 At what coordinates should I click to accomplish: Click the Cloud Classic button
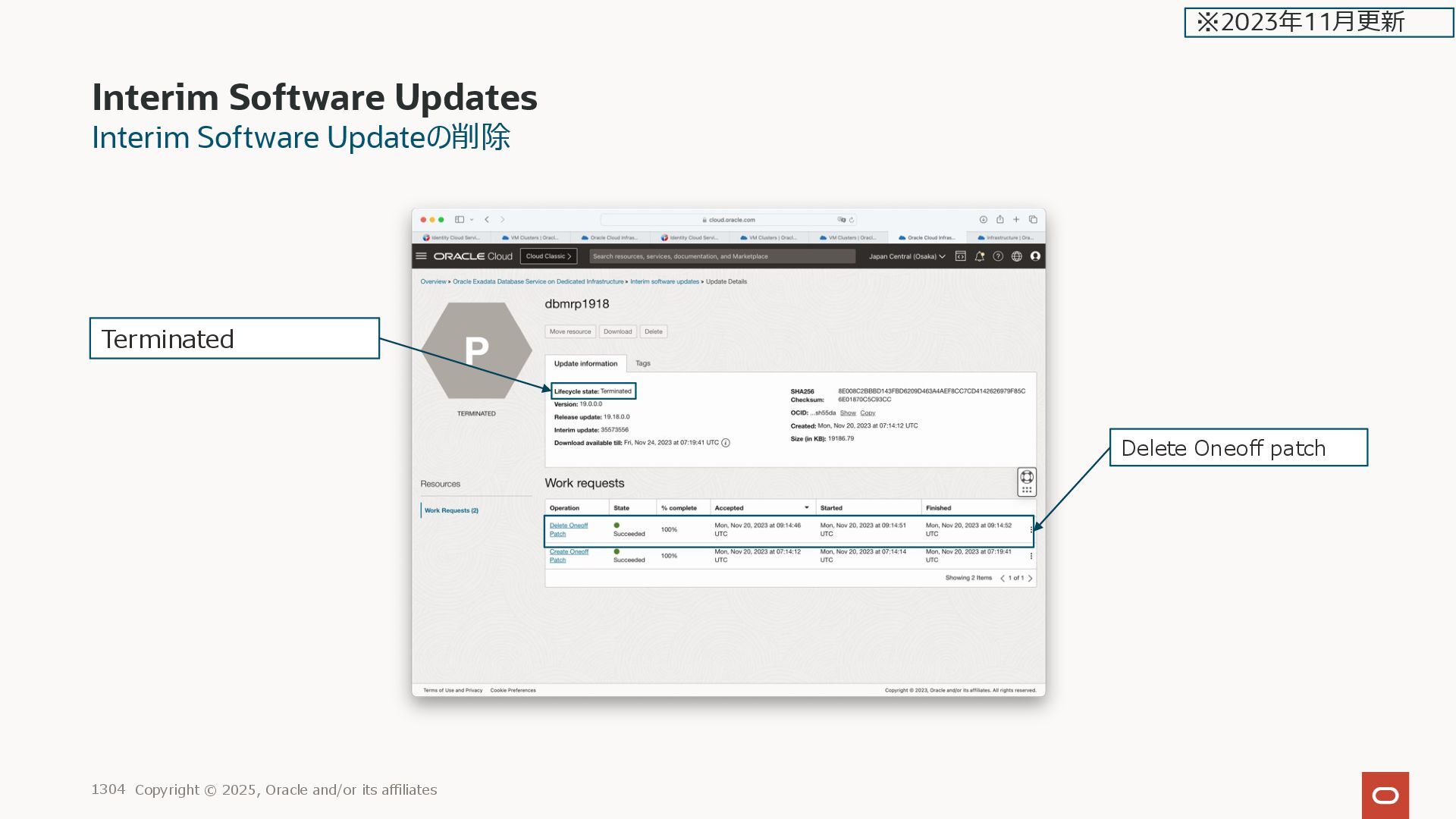[548, 256]
